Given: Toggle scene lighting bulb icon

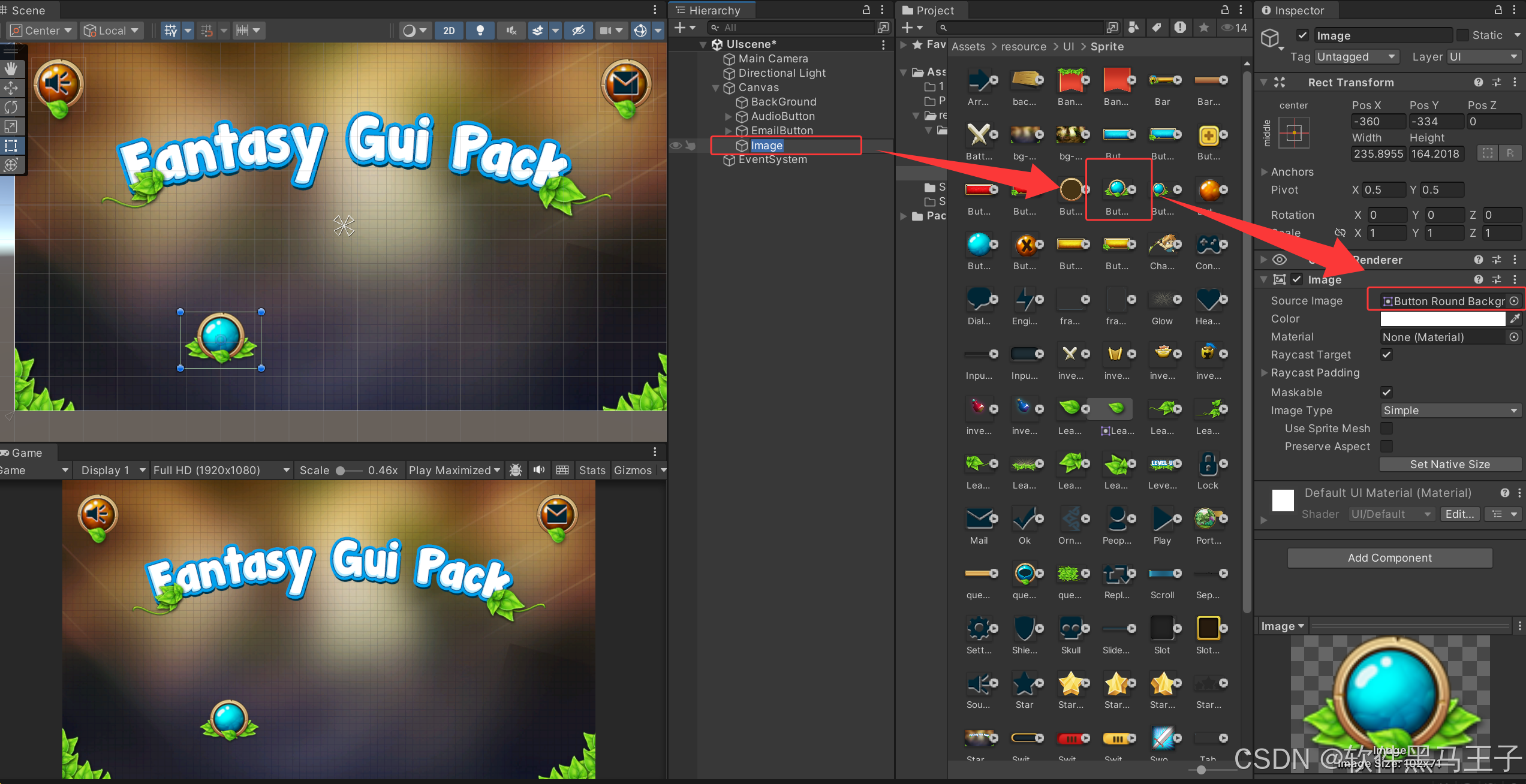Looking at the screenshot, I should (x=480, y=31).
